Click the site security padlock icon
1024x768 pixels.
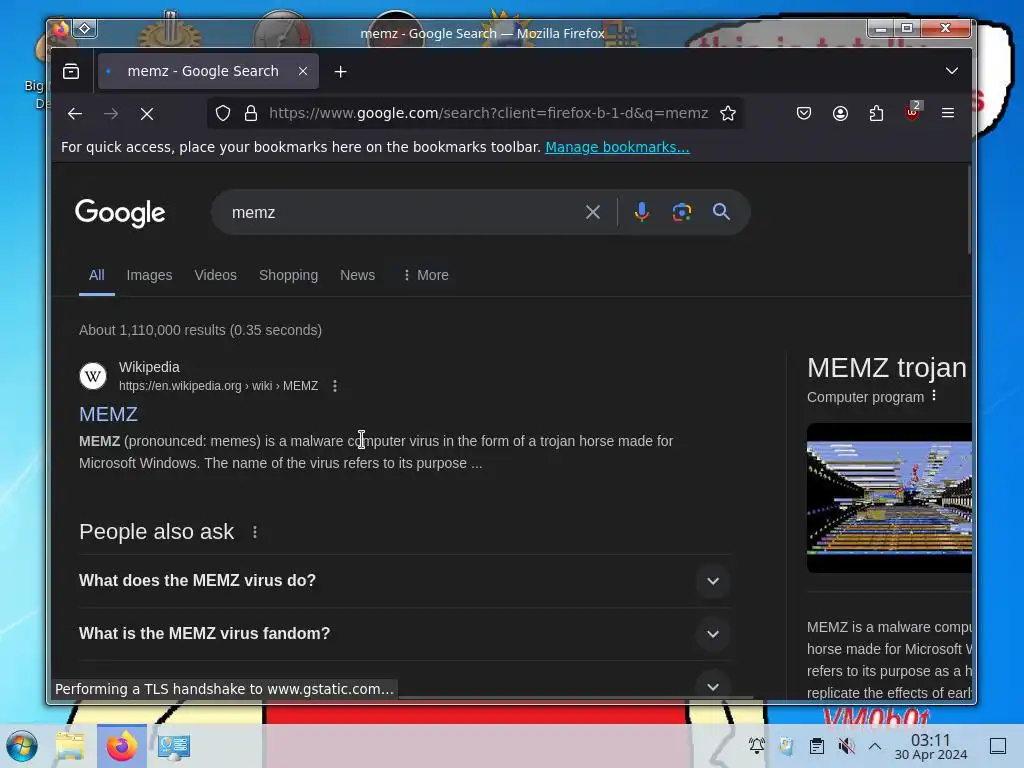(x=251, y=113)
